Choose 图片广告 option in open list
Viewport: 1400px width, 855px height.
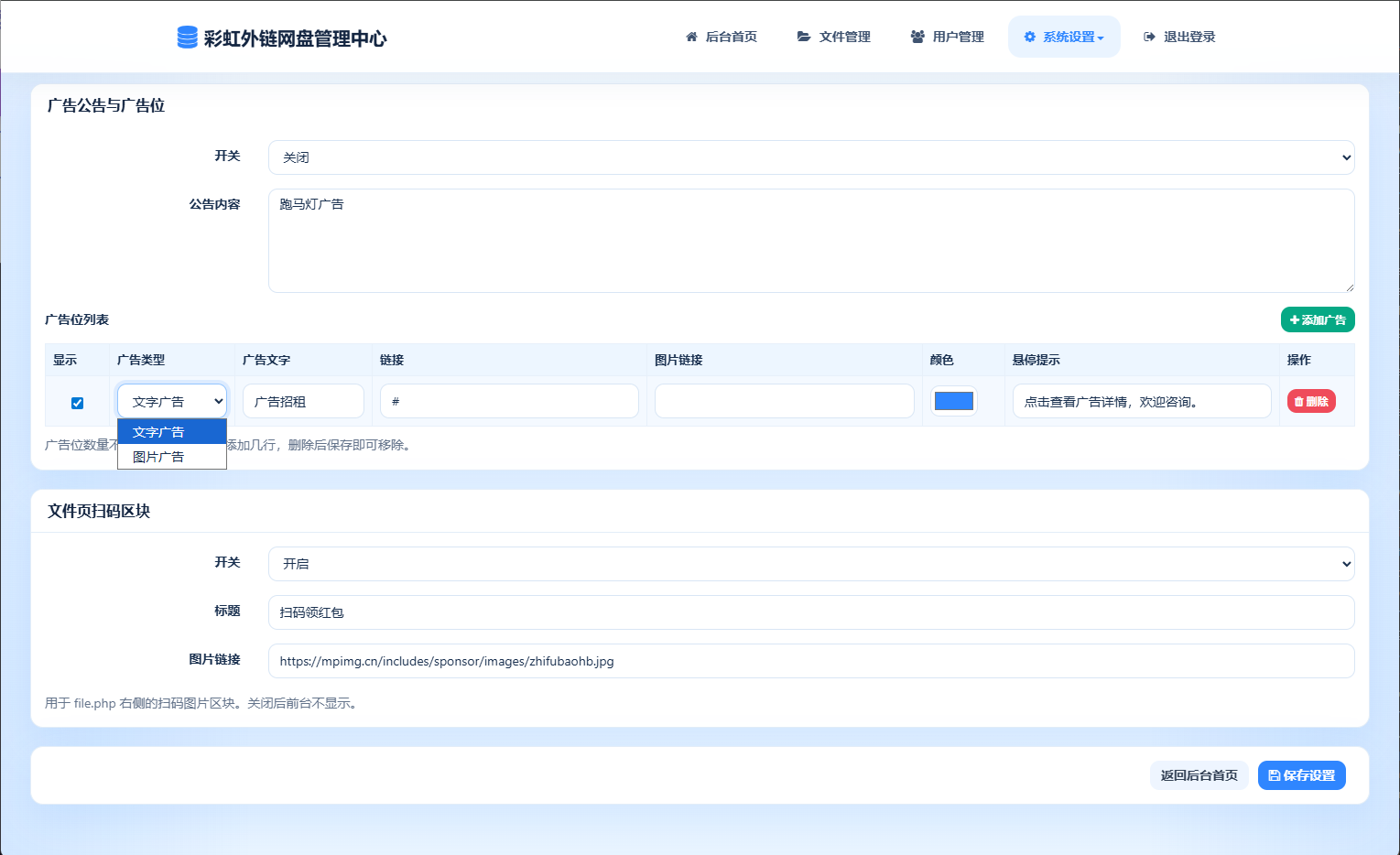pos(172,456)
